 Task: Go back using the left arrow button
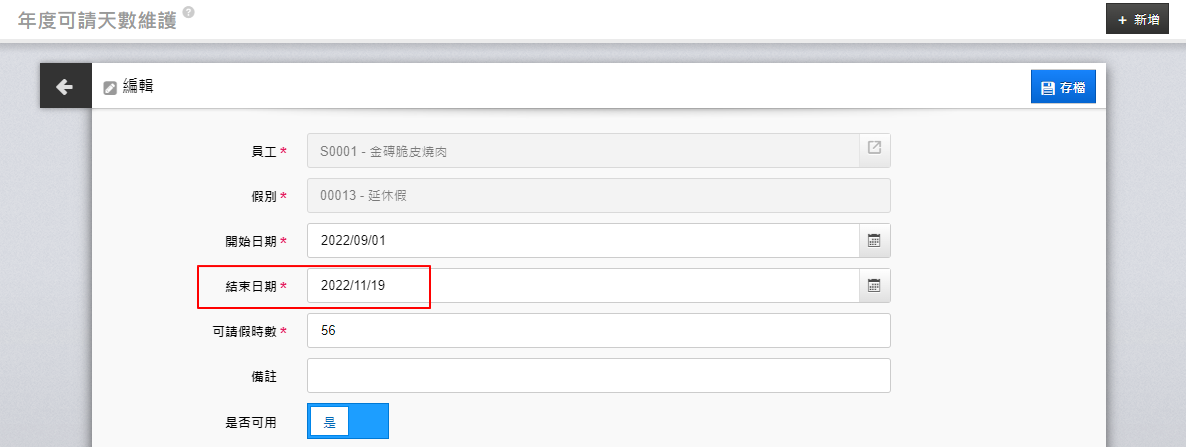(65, 87)
